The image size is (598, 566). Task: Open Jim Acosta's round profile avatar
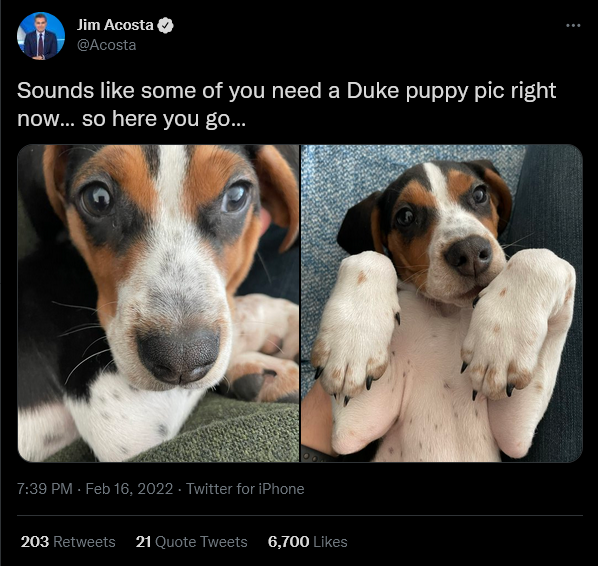point(41,36)
